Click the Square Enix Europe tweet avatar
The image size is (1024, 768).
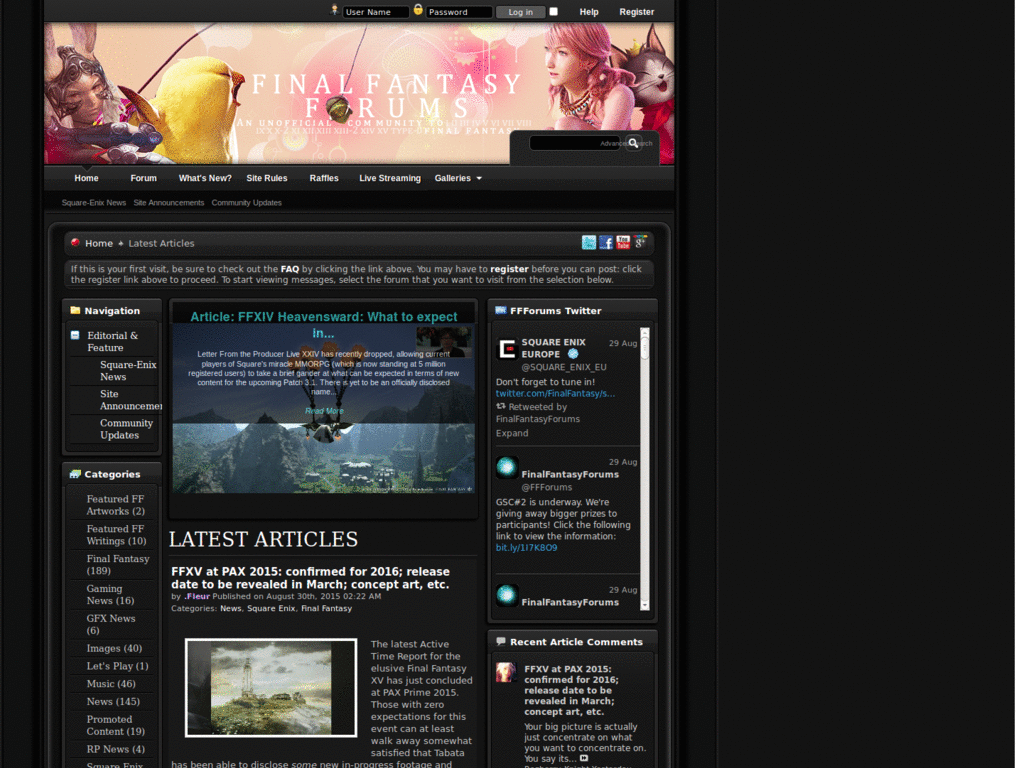click(x=507, y=349)
